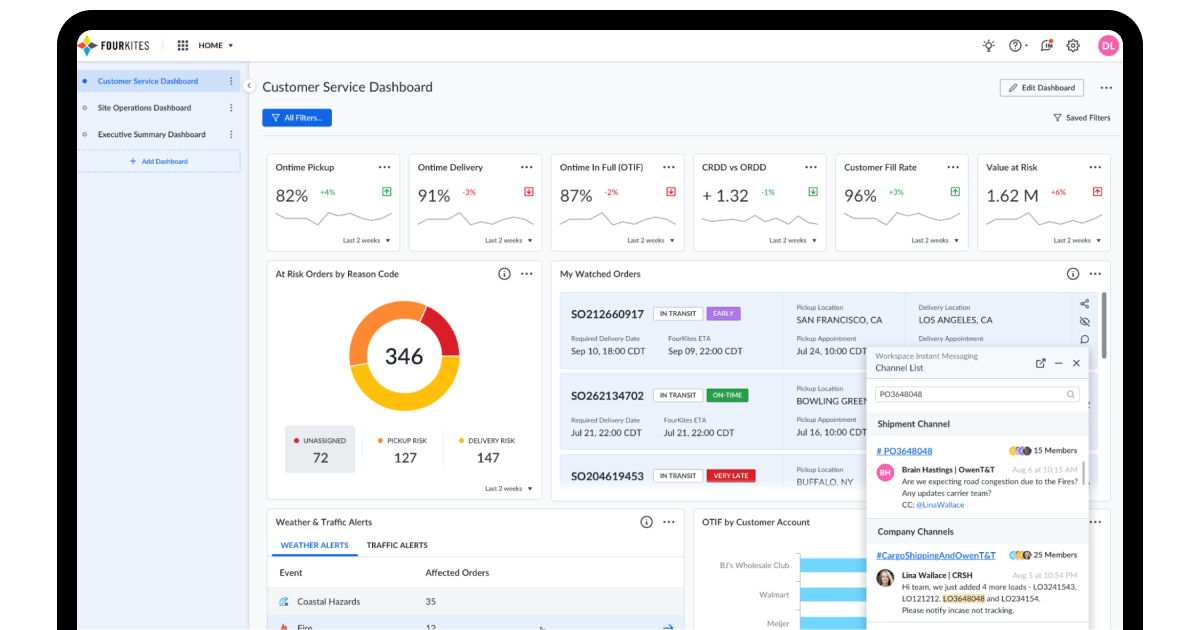This screenshot has height=630, width=1200.
Task: Switch to TRAFFIC ALERTS tab
Action: [397, 546]
